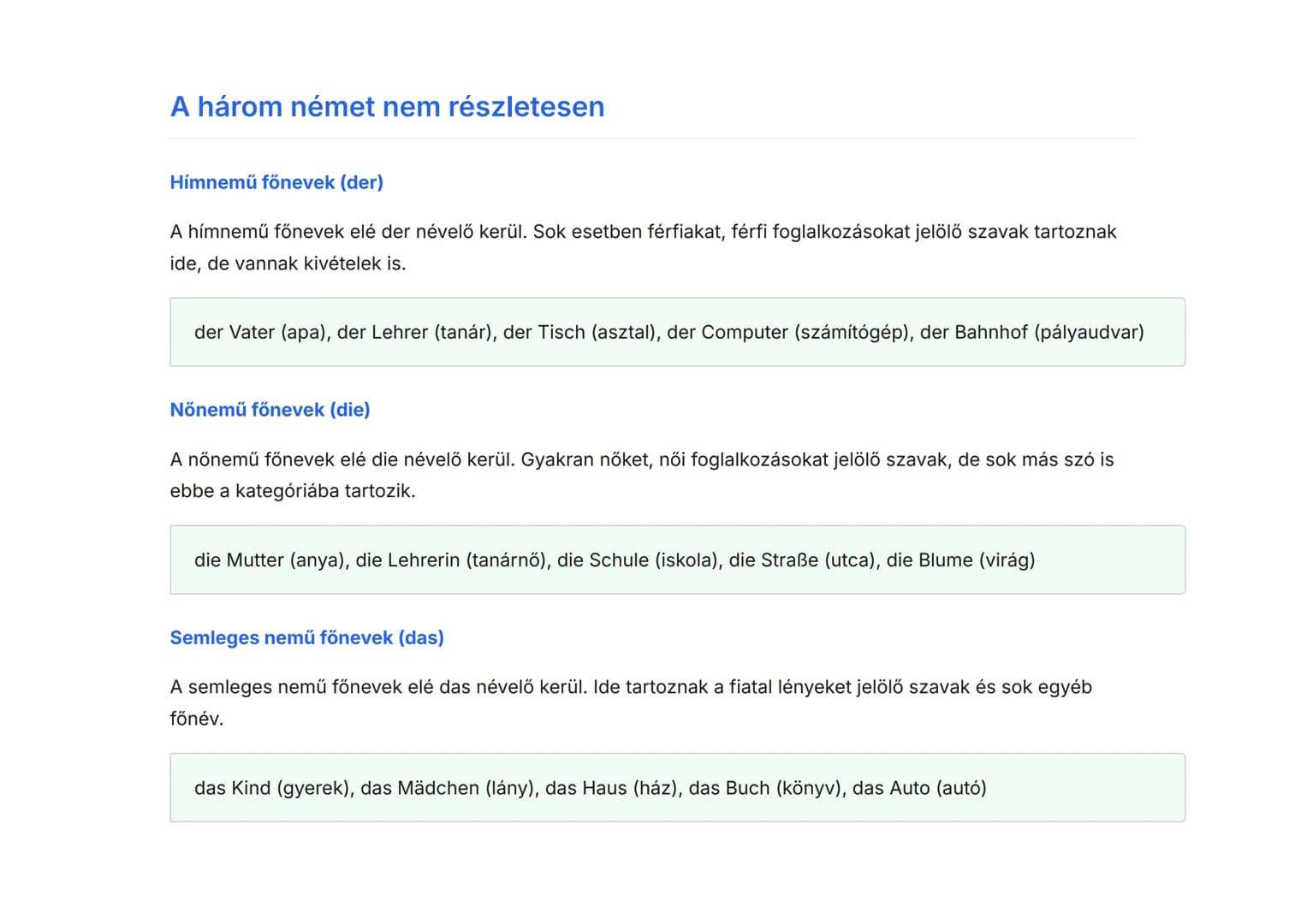This screenshot has height=924, width=1307.
Task: Click "der Bahnhof (pályaudvar)" example
Action: coord(1031,332)
